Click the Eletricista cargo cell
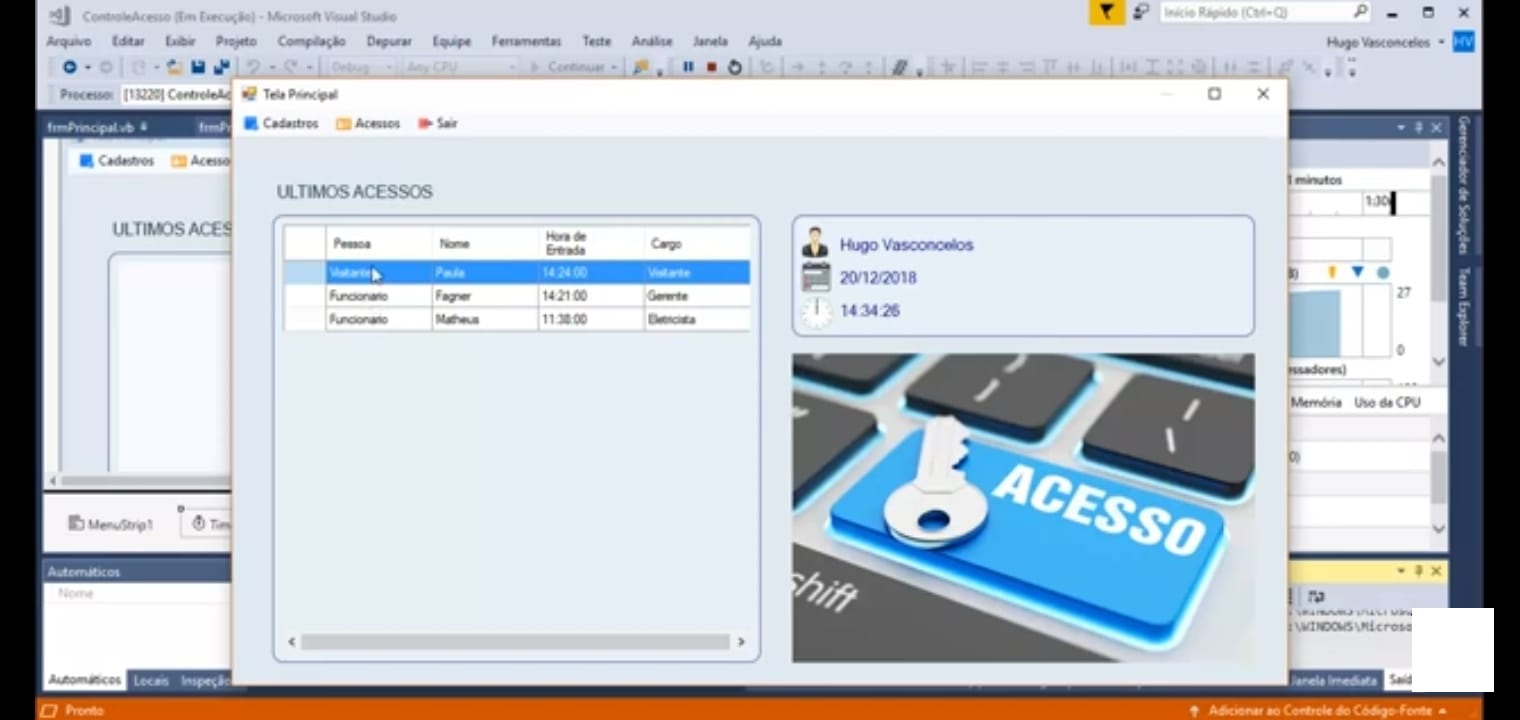This screenshot has height=720, width=1520. tap(697, 319)
